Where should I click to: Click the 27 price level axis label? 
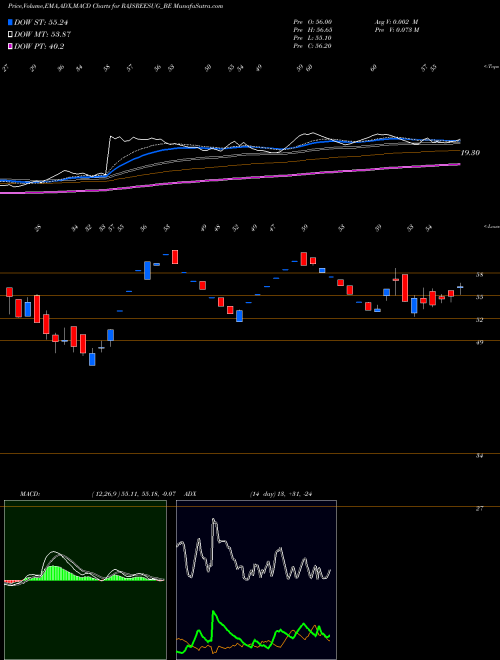coord(479,509)
